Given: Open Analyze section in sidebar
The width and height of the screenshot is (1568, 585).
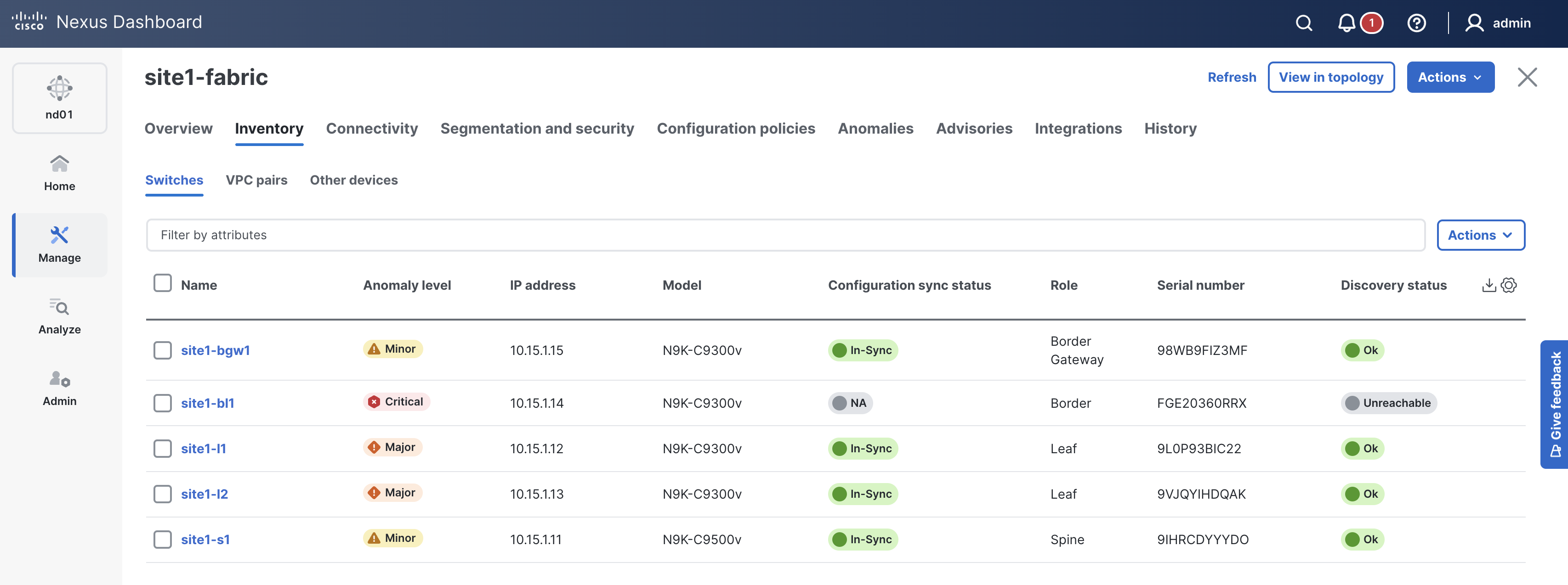Looking at the screenshot, I should (x=60, y=316).
